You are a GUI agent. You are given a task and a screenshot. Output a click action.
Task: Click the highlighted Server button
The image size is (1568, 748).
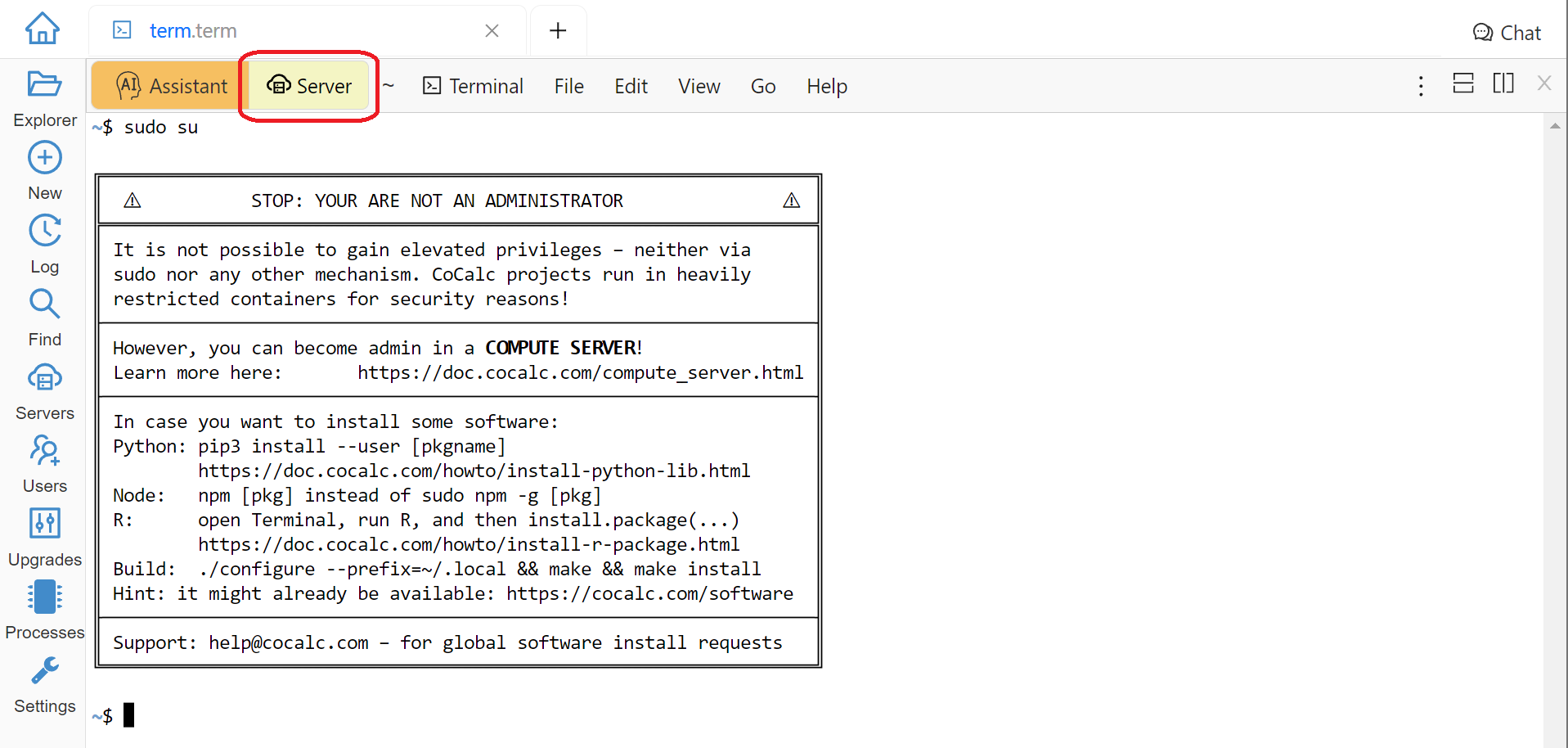click(309, 86)
